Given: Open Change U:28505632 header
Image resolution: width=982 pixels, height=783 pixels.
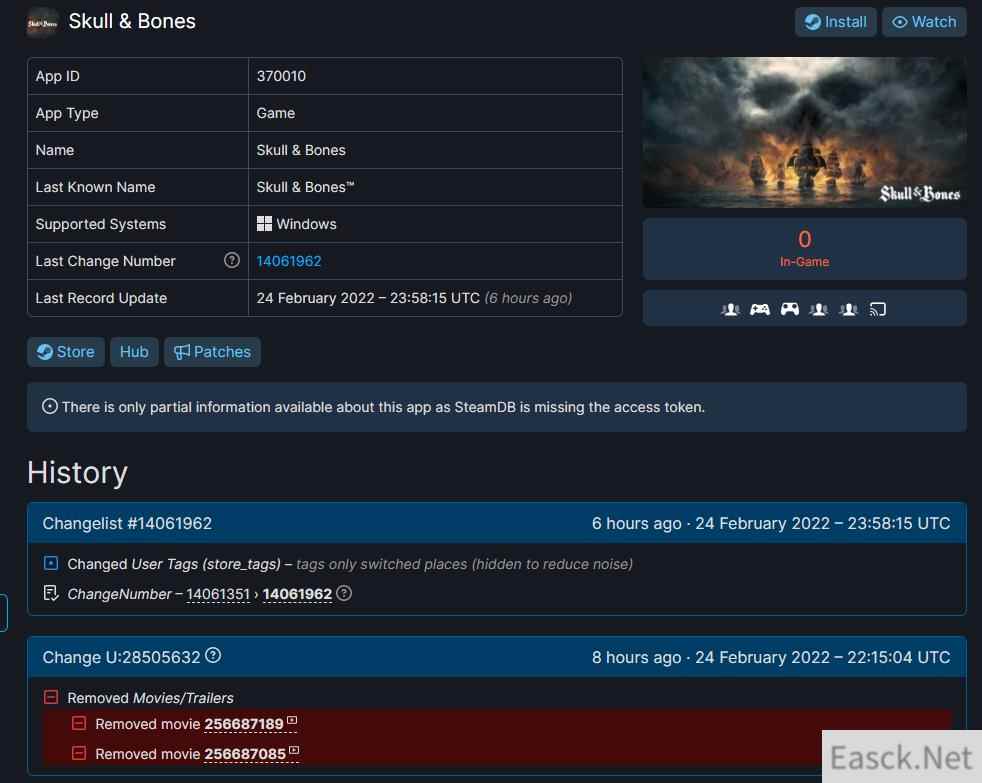Looking at the screenshot, I should (x=497, y=657).
